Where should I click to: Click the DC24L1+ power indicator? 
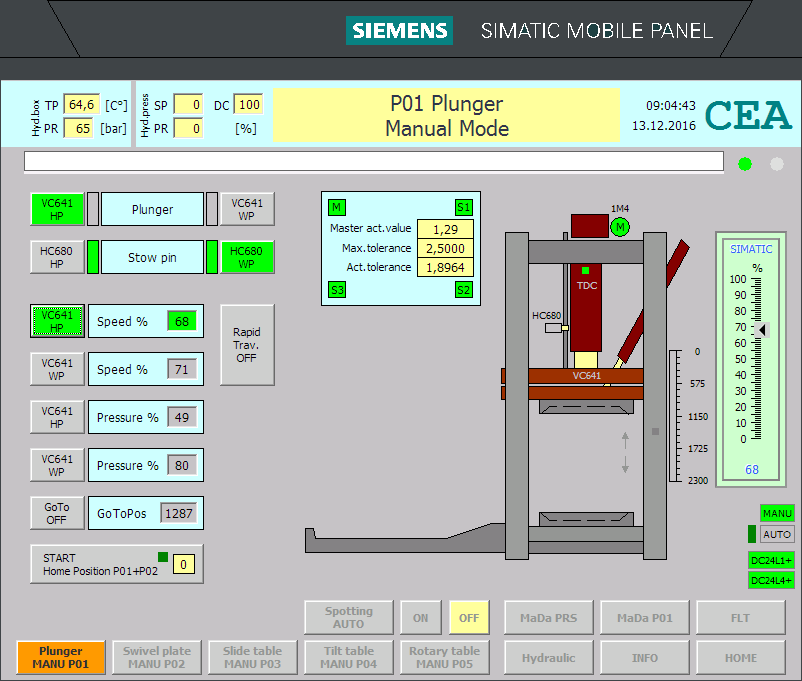click(x=771, y=560)
